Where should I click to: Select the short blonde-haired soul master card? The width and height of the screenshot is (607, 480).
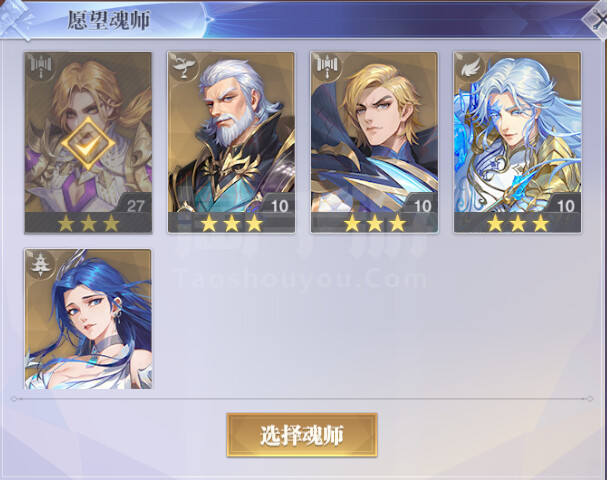pos(374,142)
